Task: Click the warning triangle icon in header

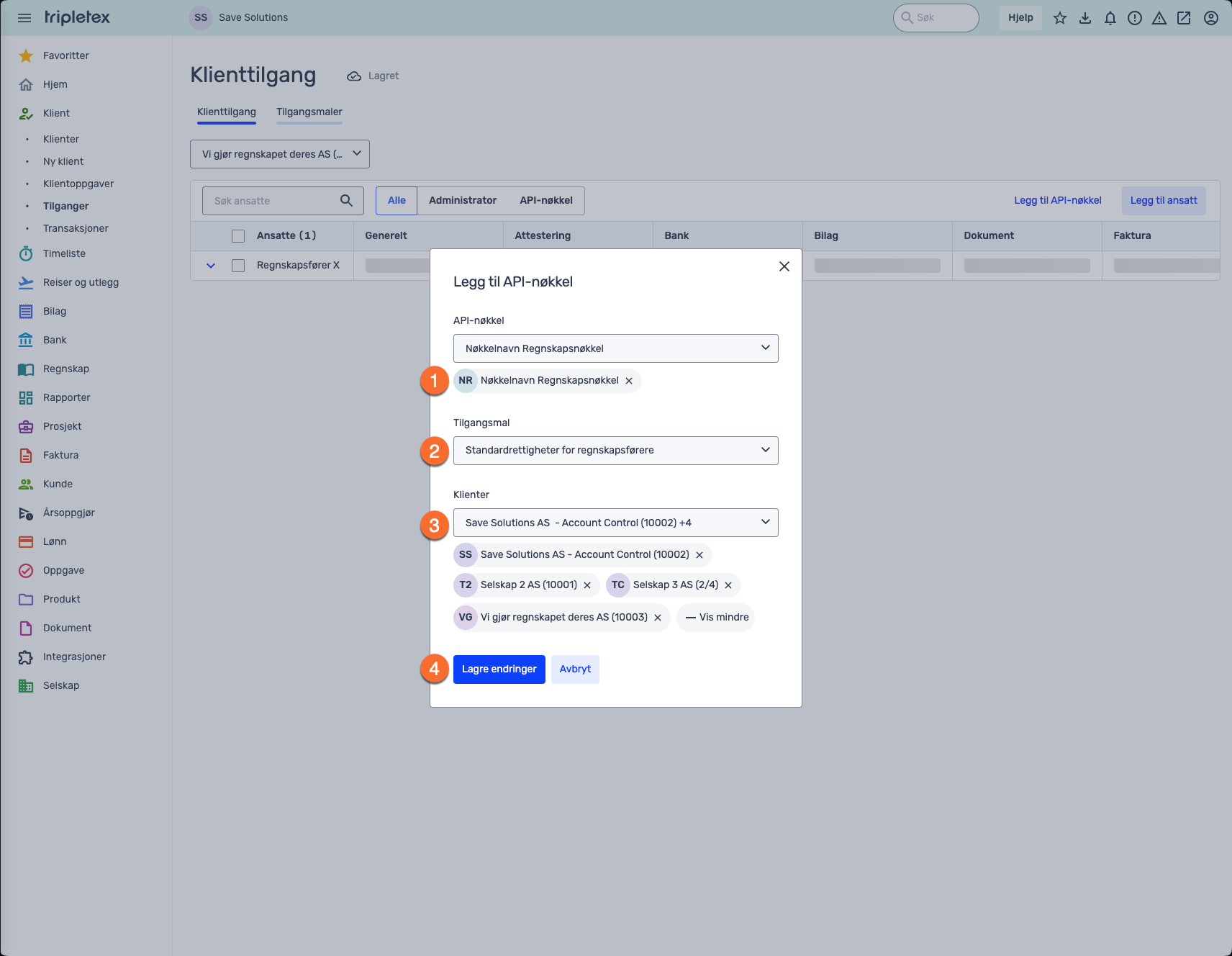Action: tap(1159, 18)
